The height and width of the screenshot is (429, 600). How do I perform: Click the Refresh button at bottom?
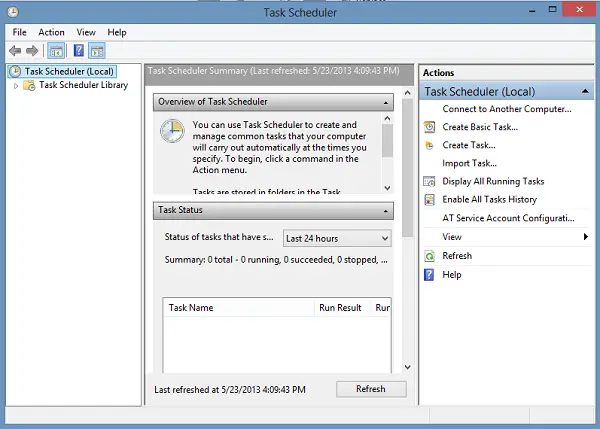pos(371,389)
